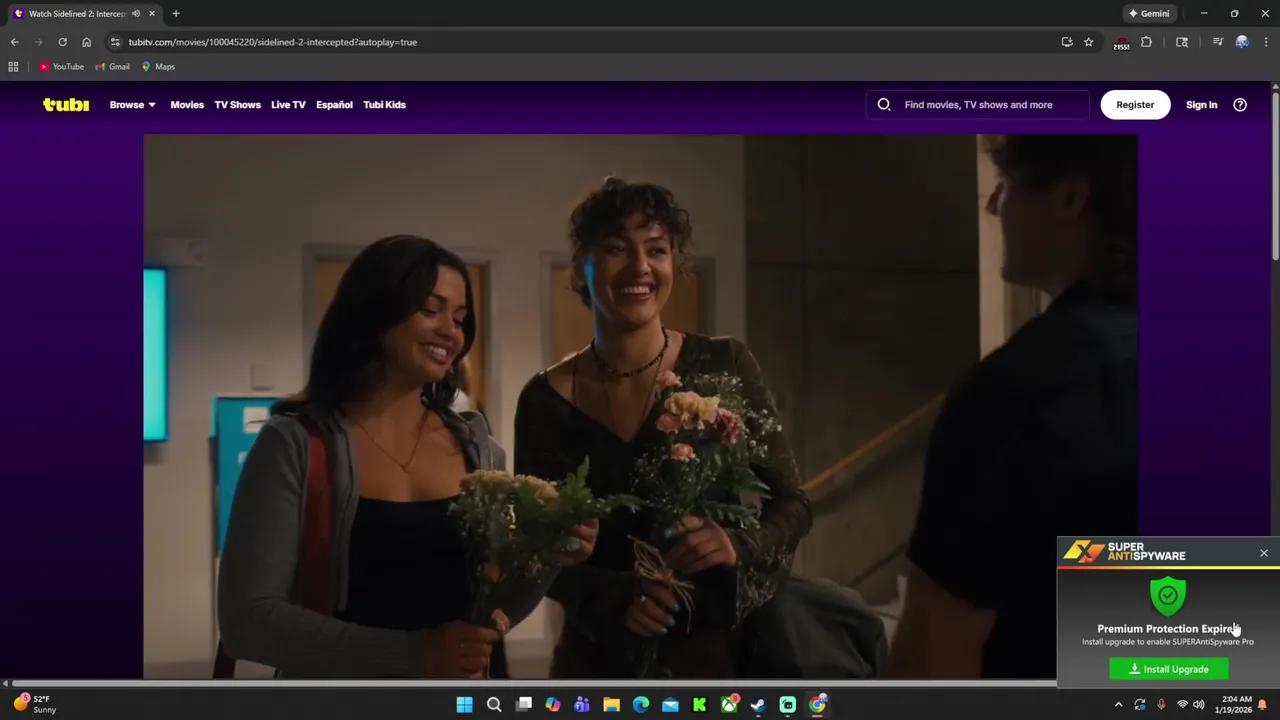Open Windows Start menu
This screenshot has width=1280, height=720.
click(x=465, y=705)
